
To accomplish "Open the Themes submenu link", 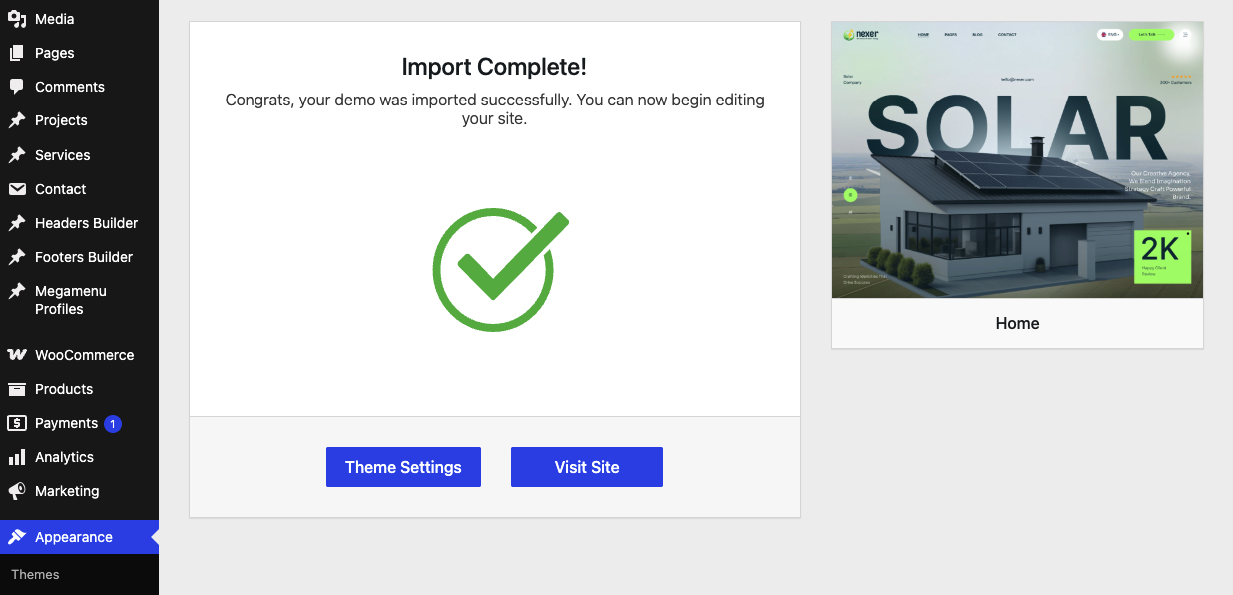I will pyautogui.click(x=35, y=574).
